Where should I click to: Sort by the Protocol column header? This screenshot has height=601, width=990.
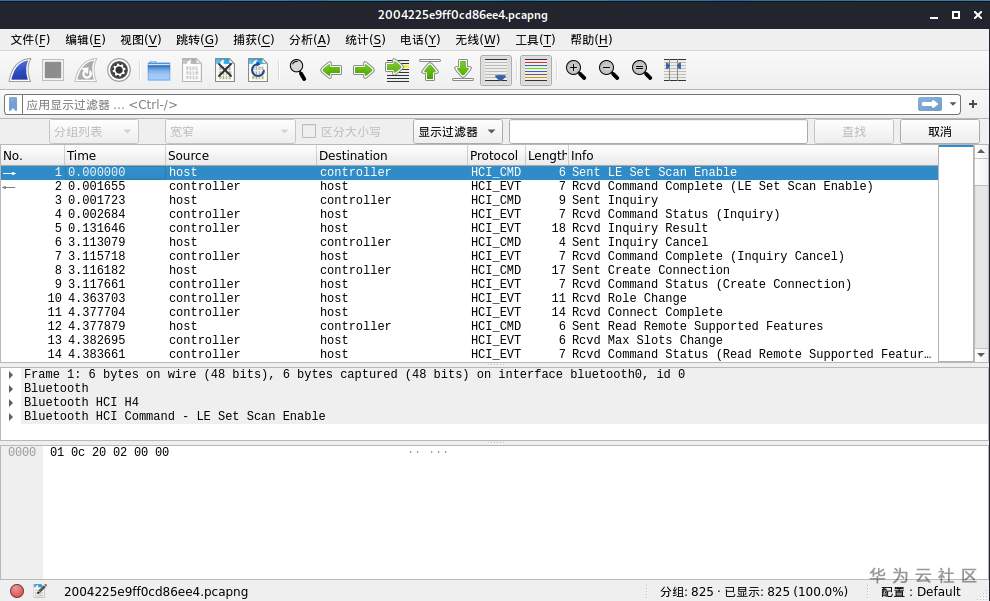pos(496,155)
